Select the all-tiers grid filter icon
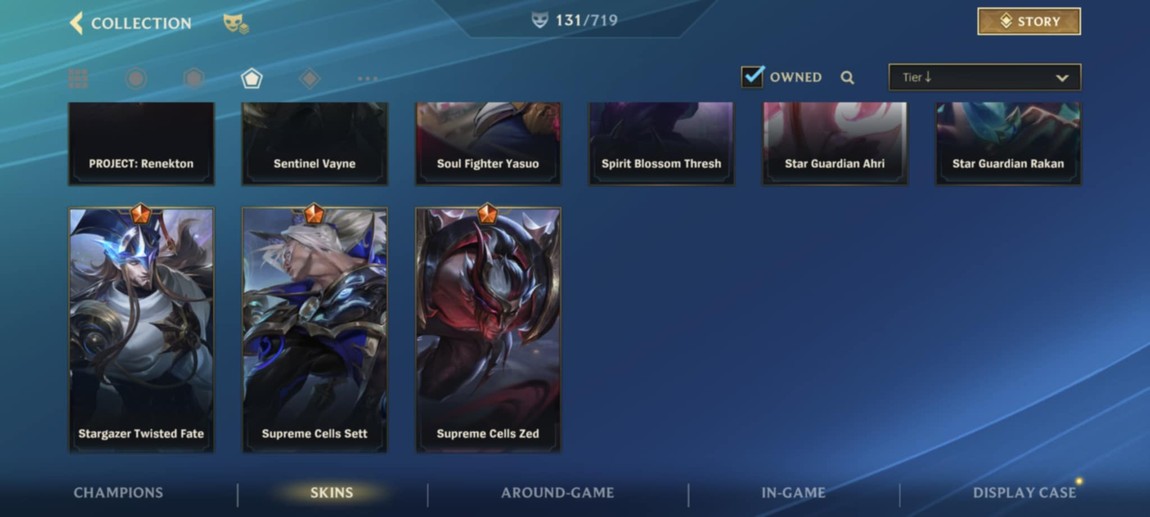This screenshot has width=1150, height=517. tap(78, 78)
